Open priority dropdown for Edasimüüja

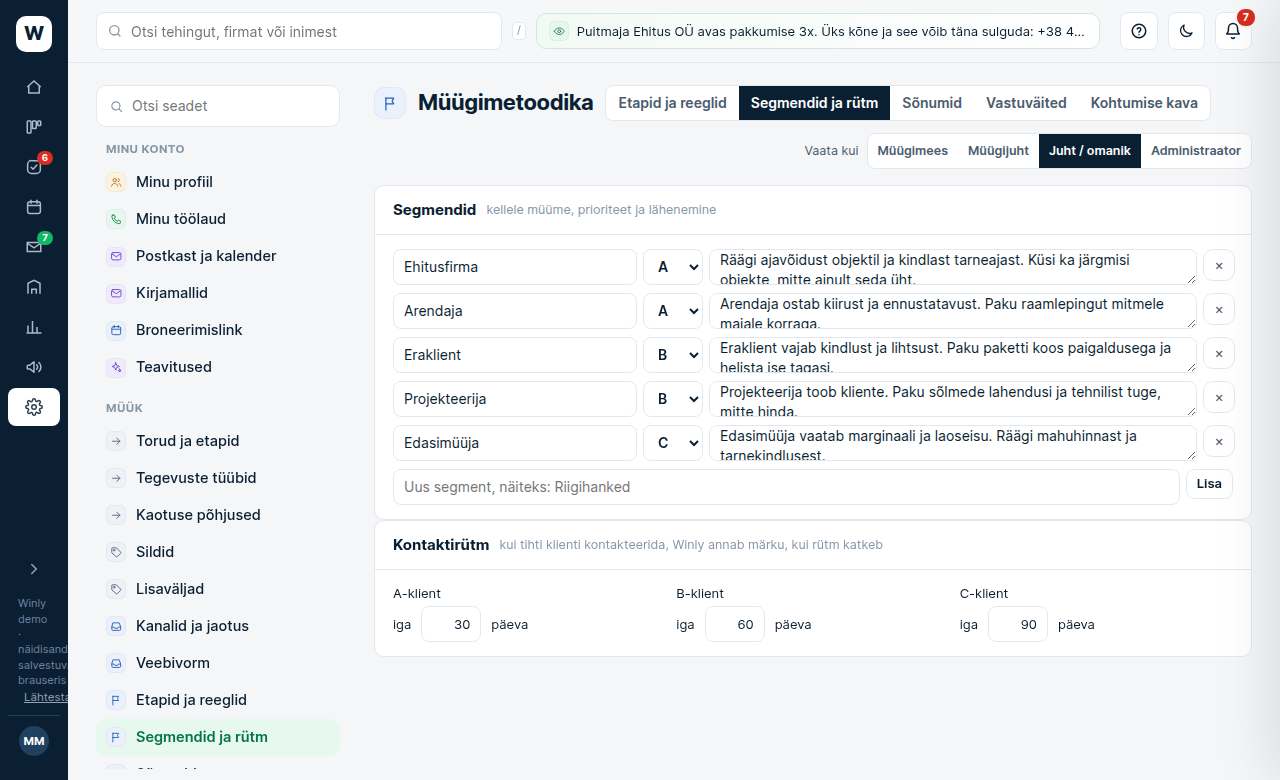(673, 443)
